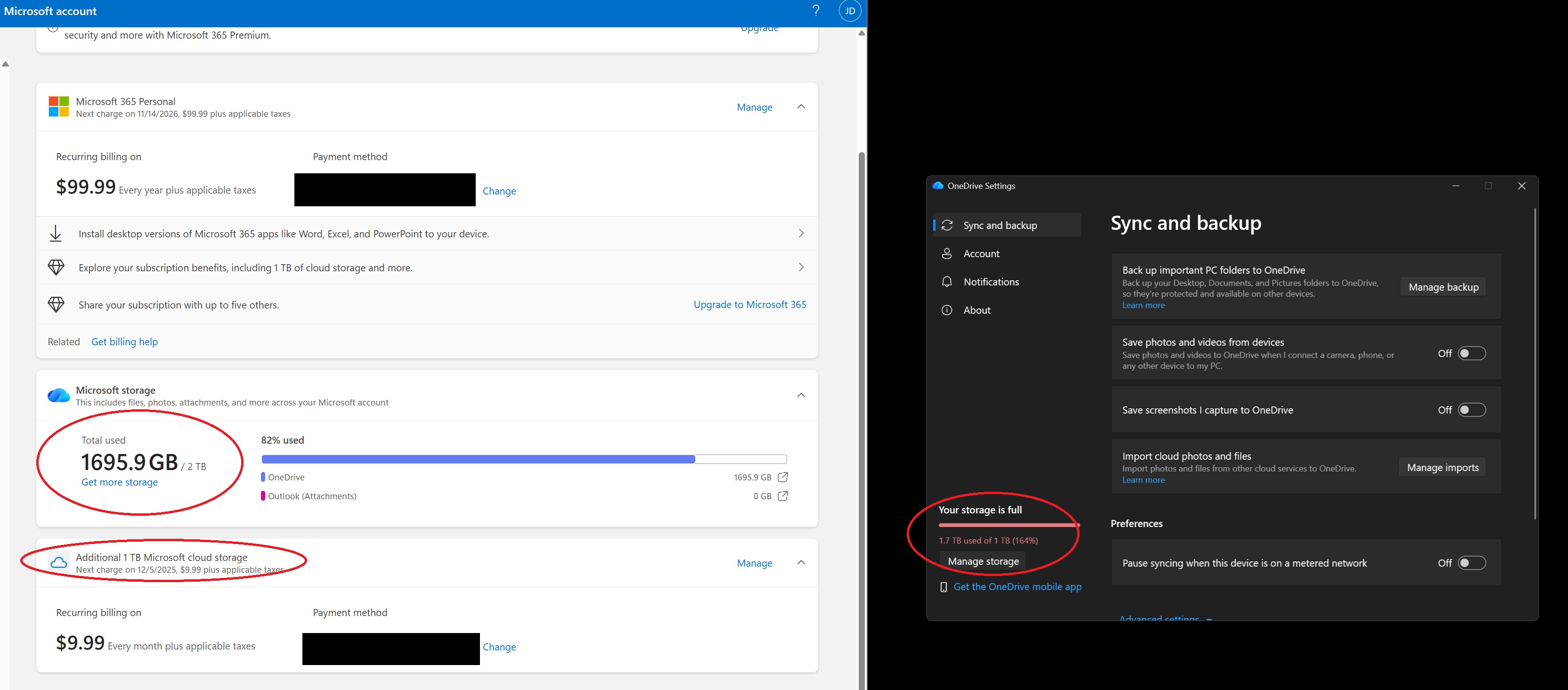
Task: Click the bell icon next to Notifications
Action: coord(947,282)
